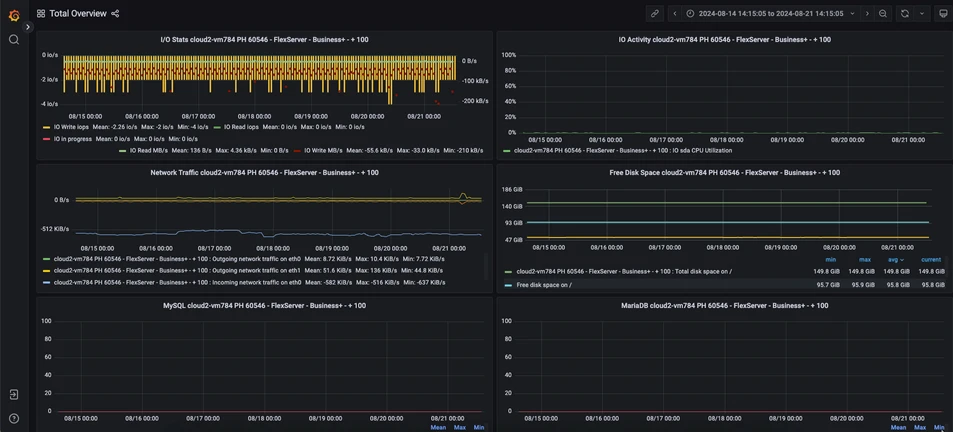Toggle Free disk space series in legend
Image resolution: width=953 pixels, height=432 pixels.
(543, 285)
